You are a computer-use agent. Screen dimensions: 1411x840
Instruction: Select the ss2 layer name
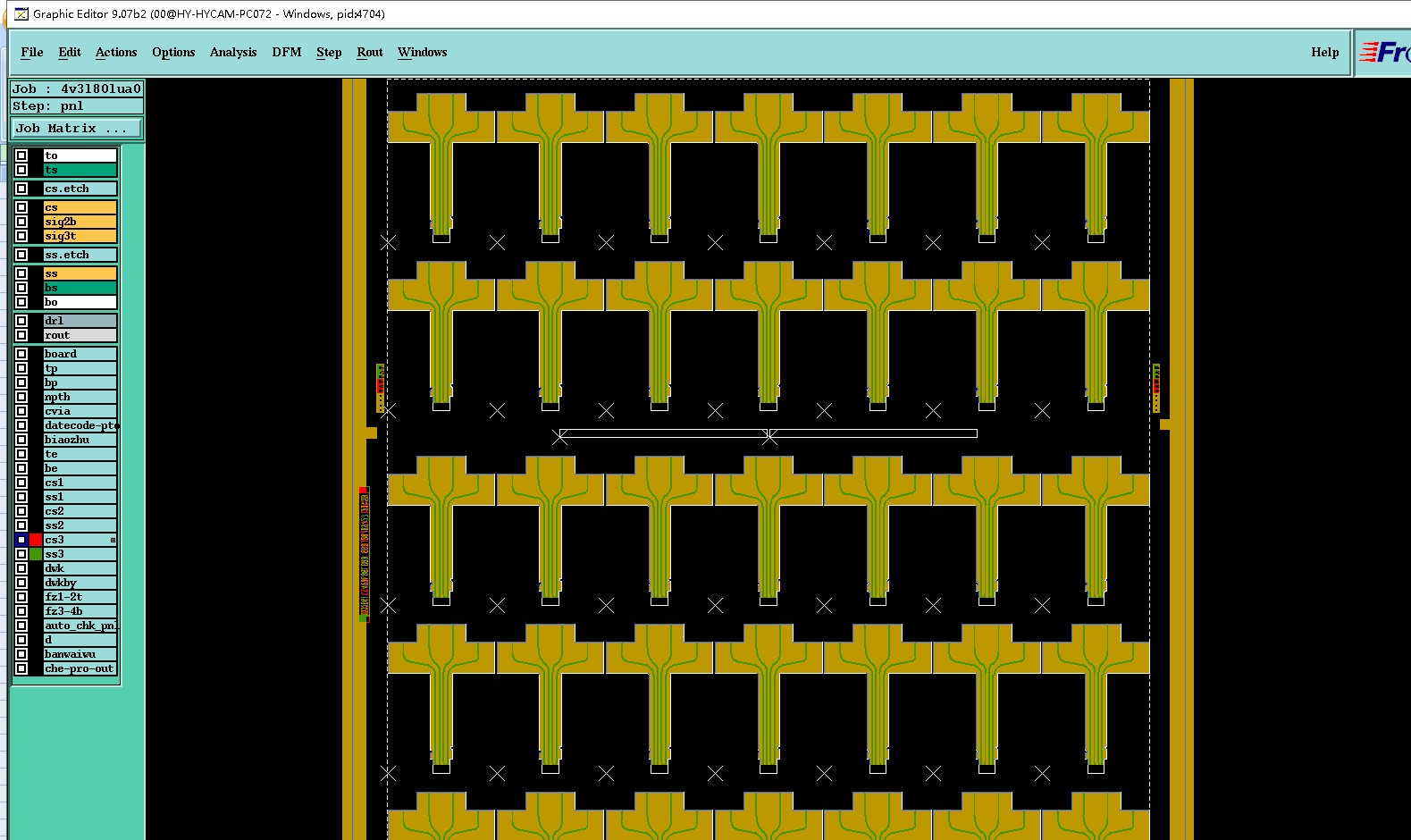click(80, 525)
